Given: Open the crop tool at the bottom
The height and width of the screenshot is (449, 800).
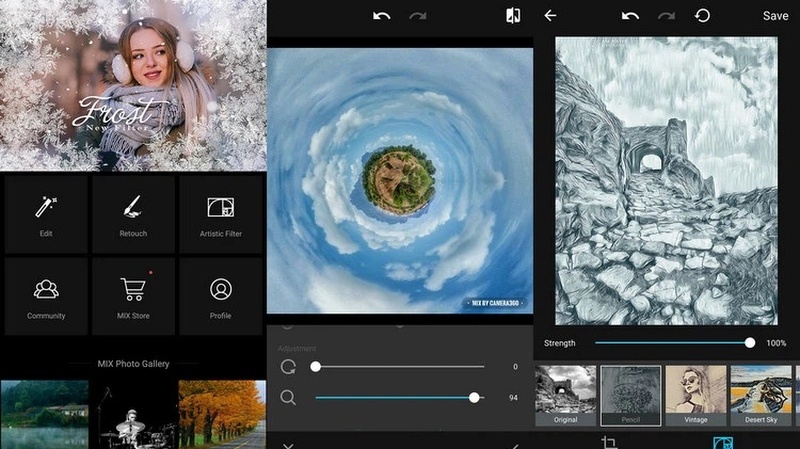Looking at the screenshot, I should tap(609, 442).
